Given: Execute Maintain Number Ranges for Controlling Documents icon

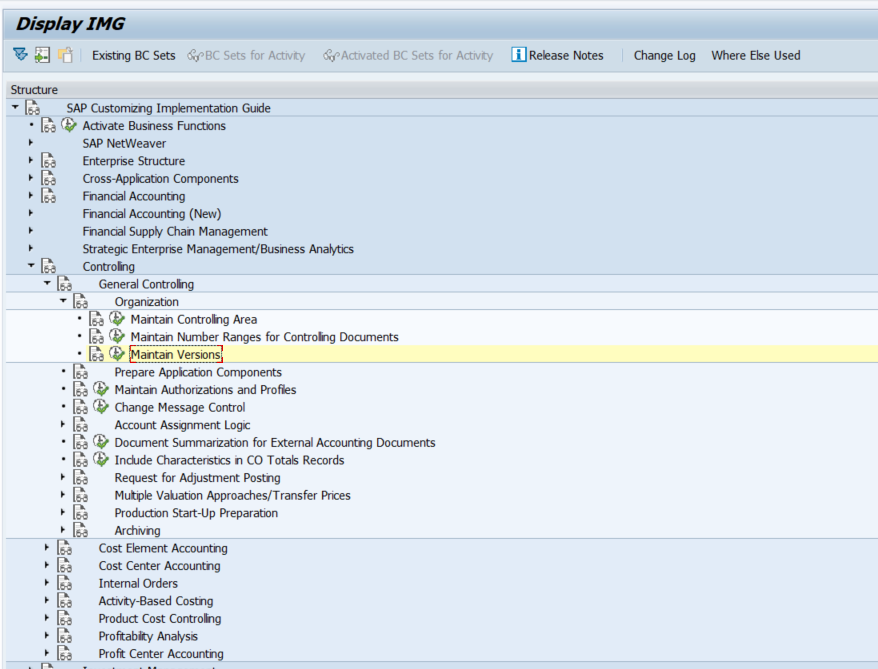Looking at the screenshot, I should tap(117, 336).
